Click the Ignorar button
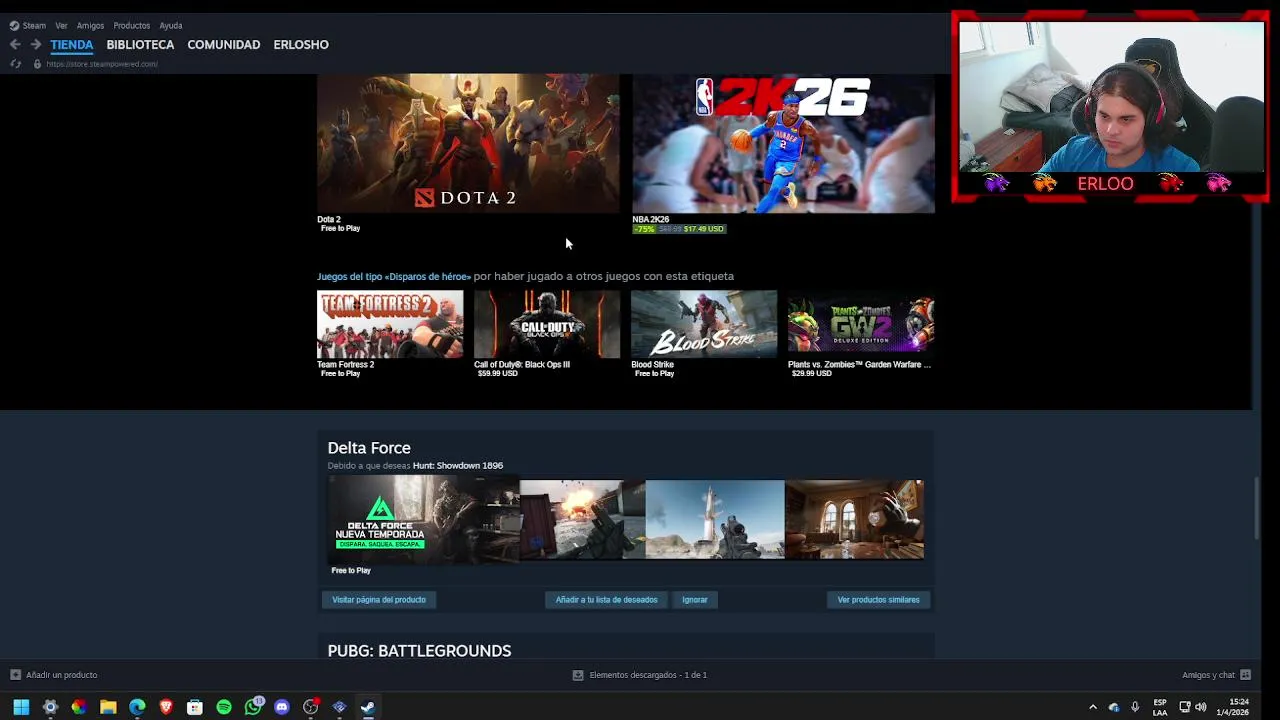This screenshot has width=1280, height=720. coord(695,600)
